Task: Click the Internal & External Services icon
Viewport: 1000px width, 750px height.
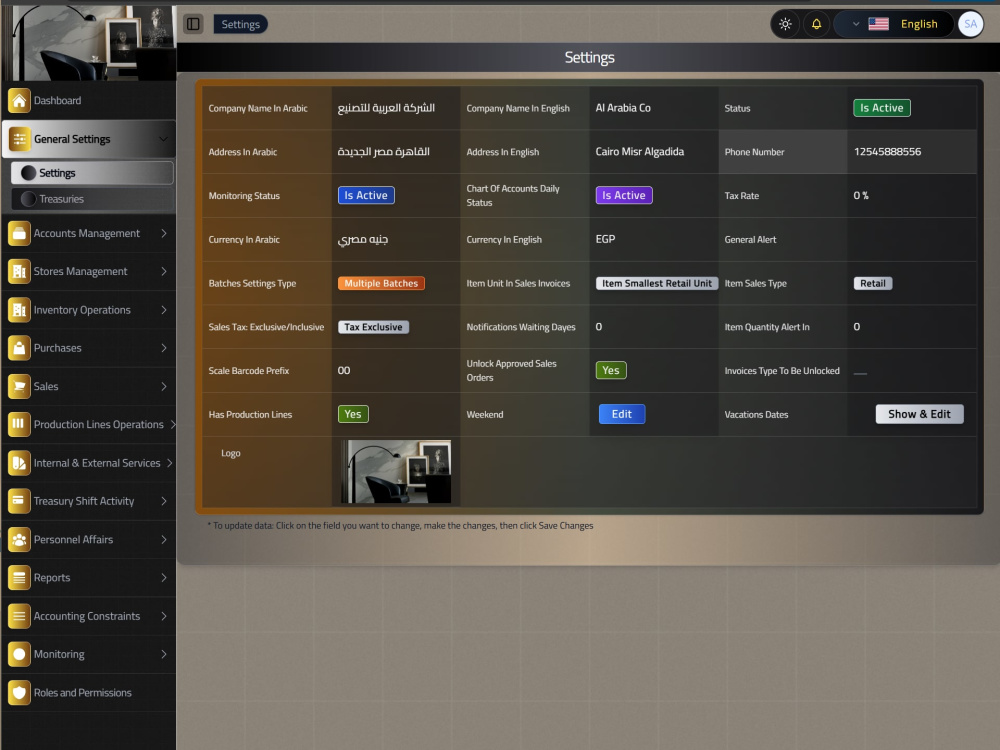Action: tap(19, 463)
